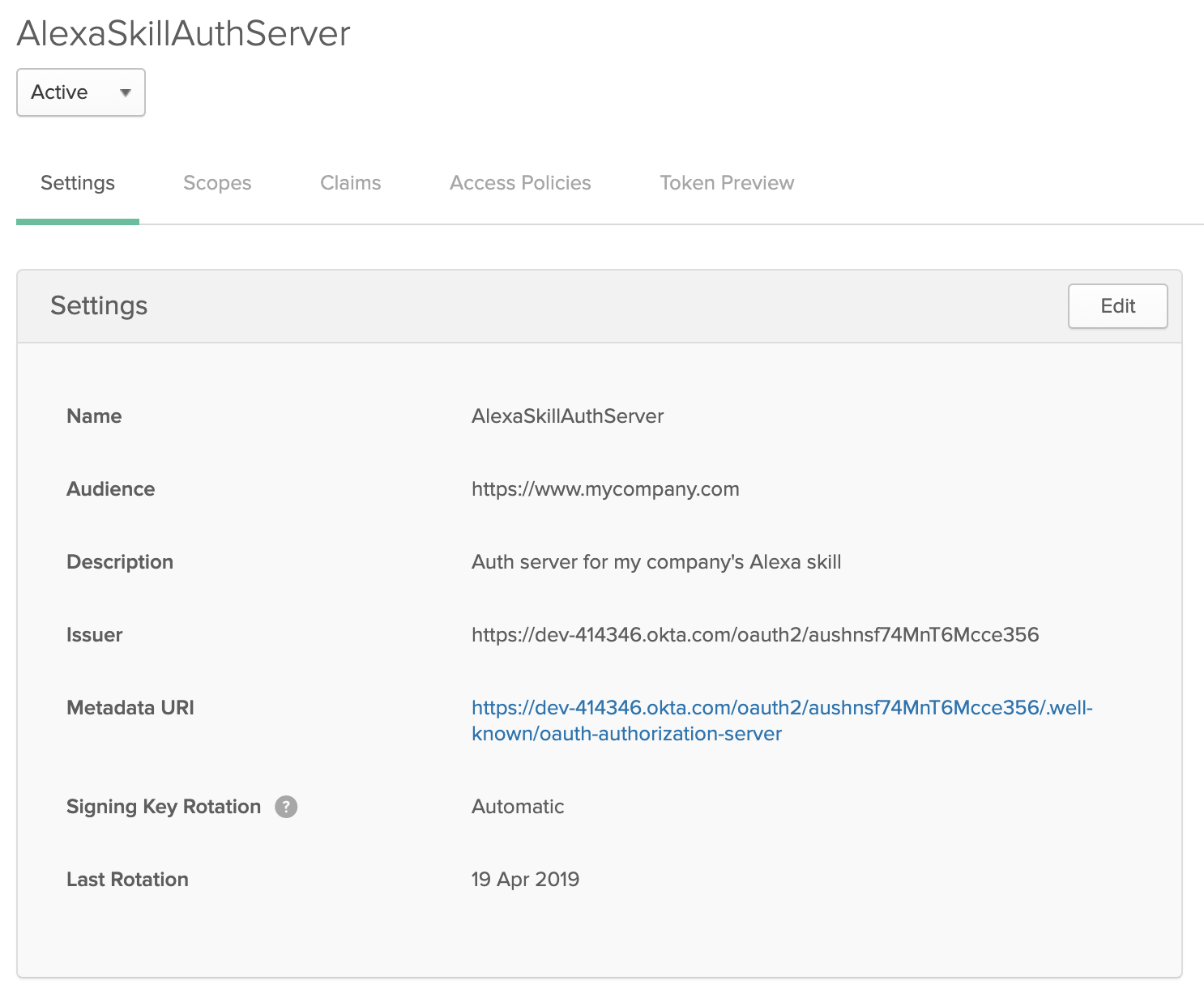
Task: Click the Audience value https://www.mycompany.com
Action: coord(605,489)
